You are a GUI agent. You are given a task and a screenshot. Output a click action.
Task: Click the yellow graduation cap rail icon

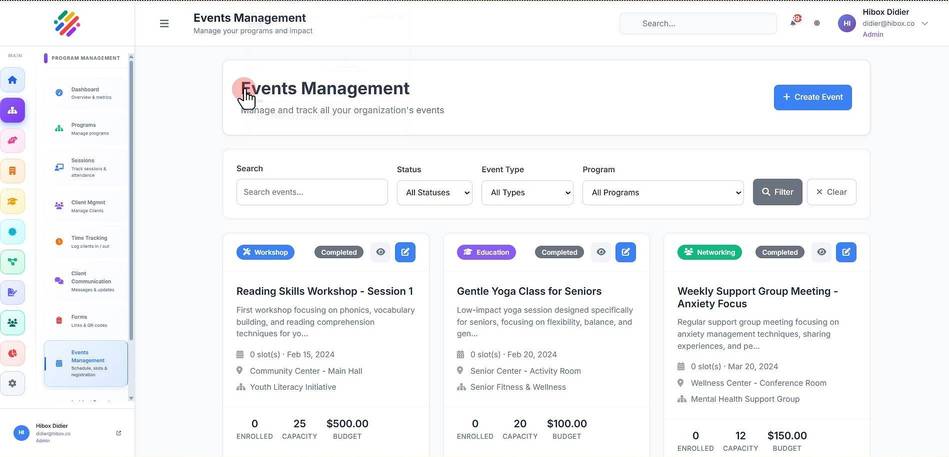tap(12, 202)
